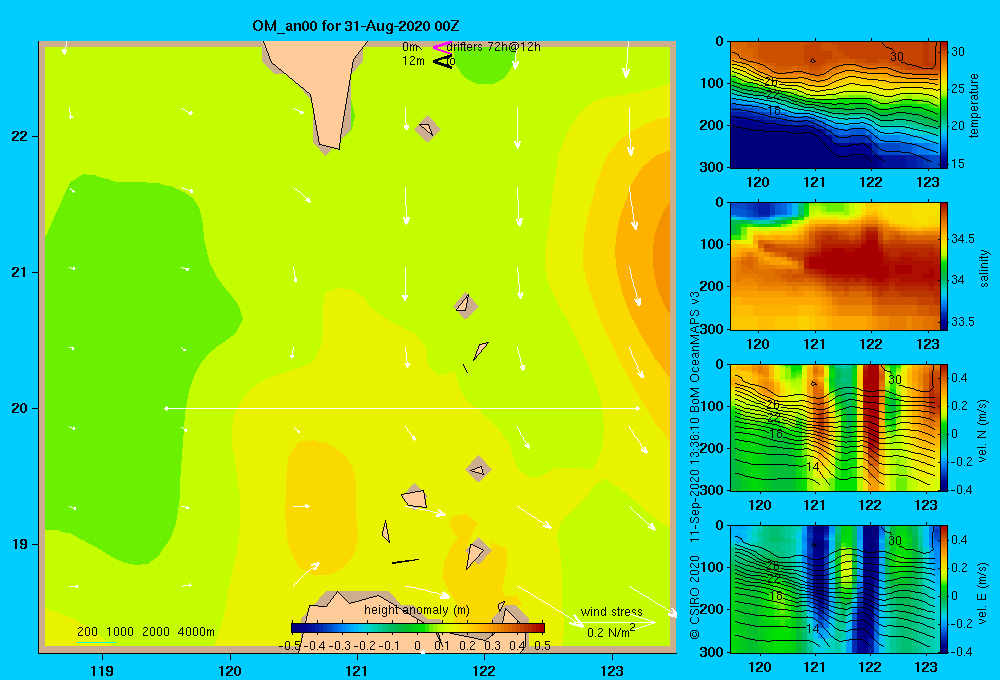Click latitude tick label '19' on main map
The height and width of the screenshot is (680, 1000).
coord(20,544)
